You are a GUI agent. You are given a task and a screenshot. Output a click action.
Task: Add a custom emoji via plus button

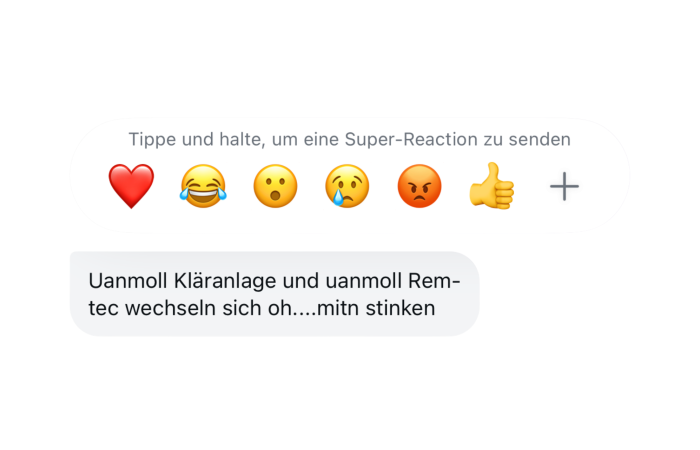coord(564,186)
